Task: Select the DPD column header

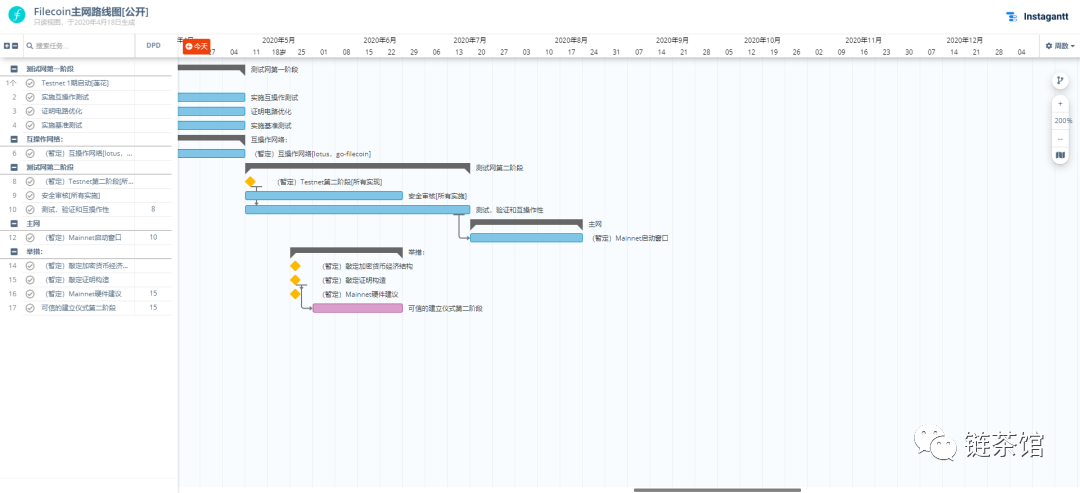Action: [x=153, y=46]
